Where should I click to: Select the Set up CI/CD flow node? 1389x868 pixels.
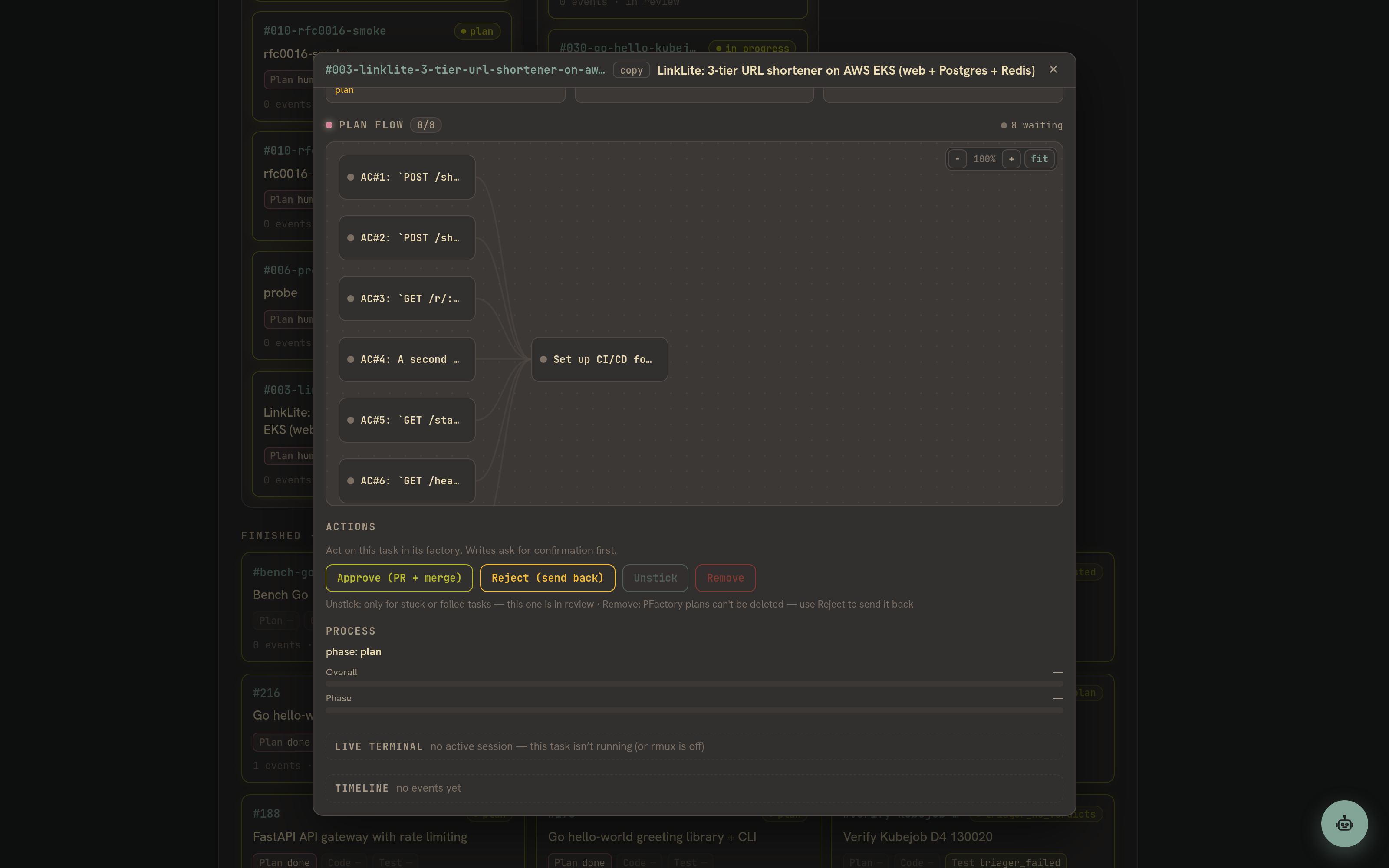click(x=600, y=359)
